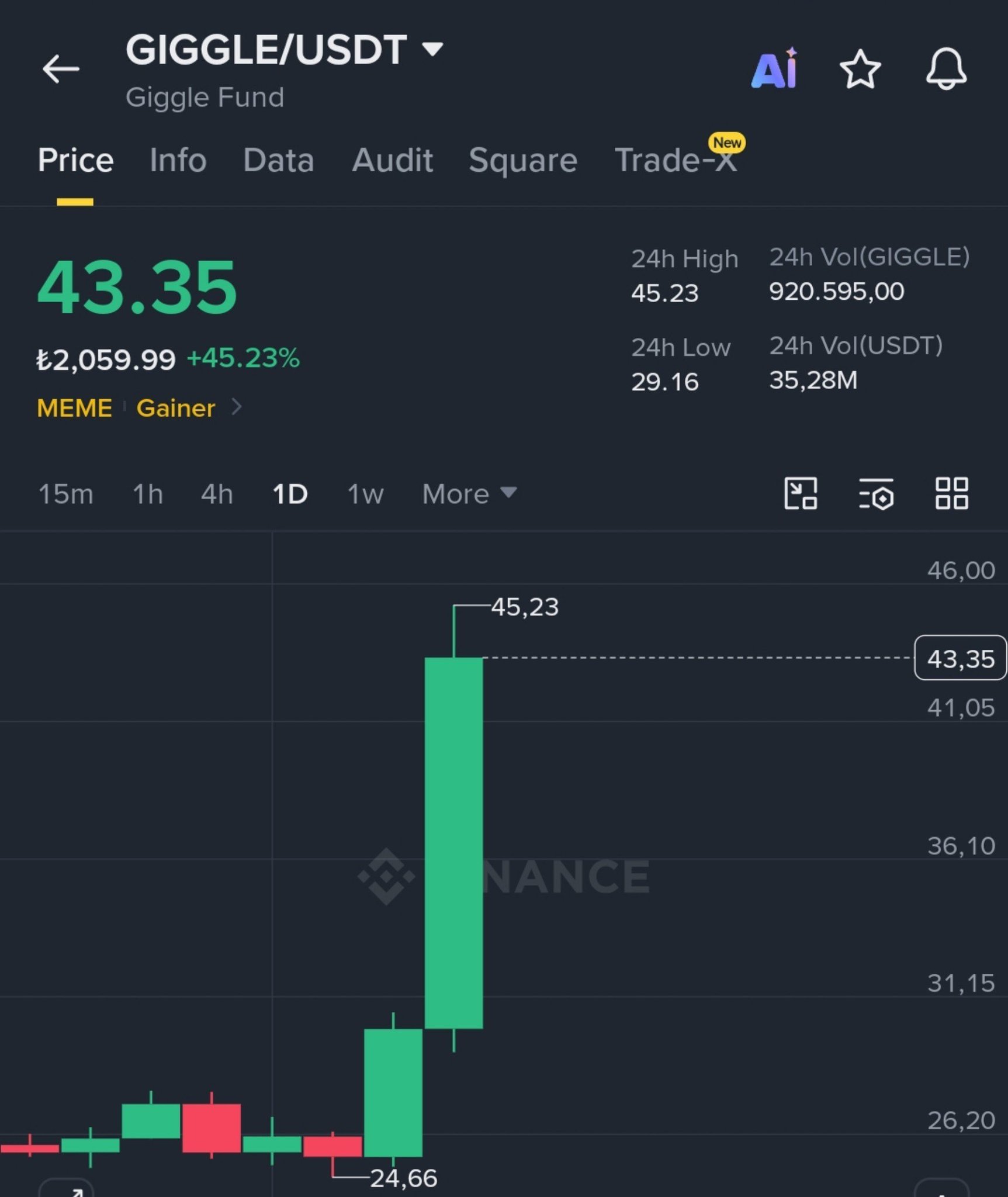Tap the MEME tag link
Viewport: 1008px width, 1197px height.
[x=74, y=408]
